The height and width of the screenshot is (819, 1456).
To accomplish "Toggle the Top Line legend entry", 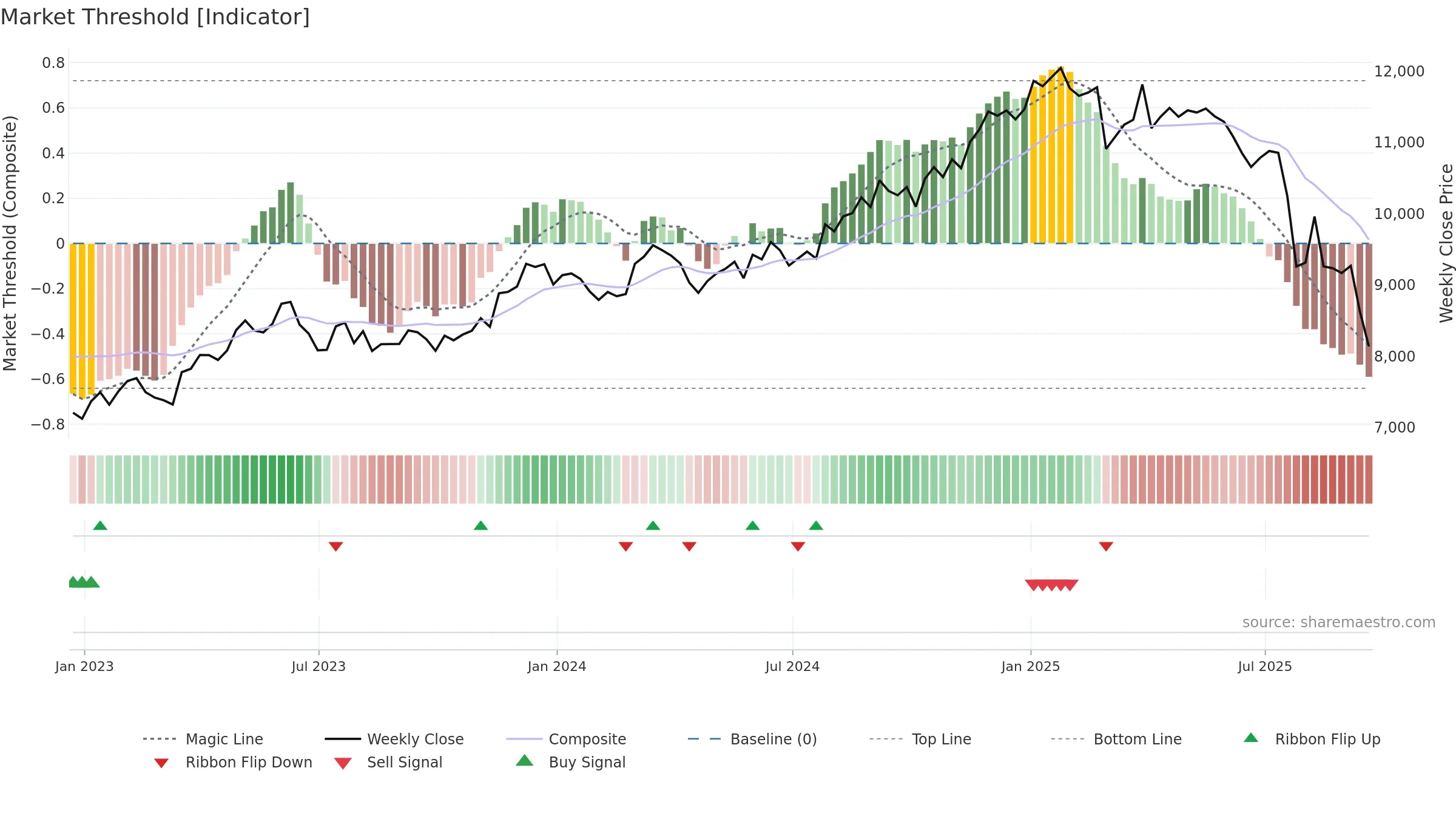I will coord(920,739).
